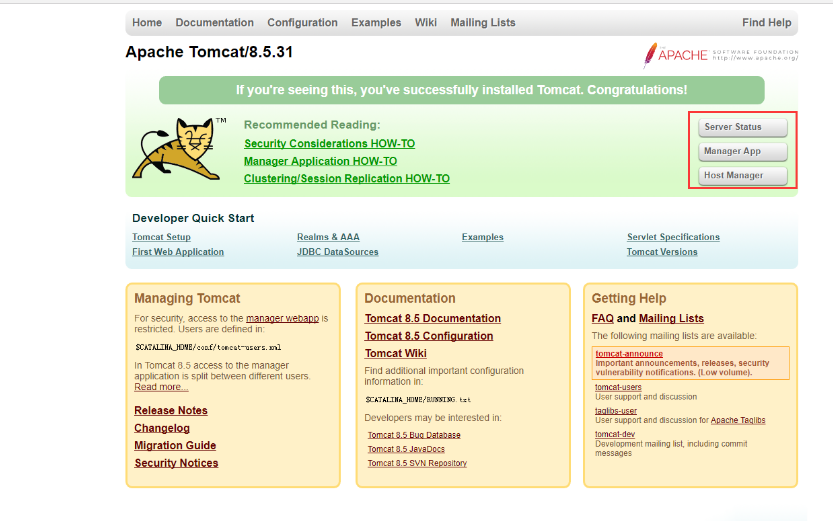
Task: Open the tomcat-users mailing list link
Action: pos(618,387)
